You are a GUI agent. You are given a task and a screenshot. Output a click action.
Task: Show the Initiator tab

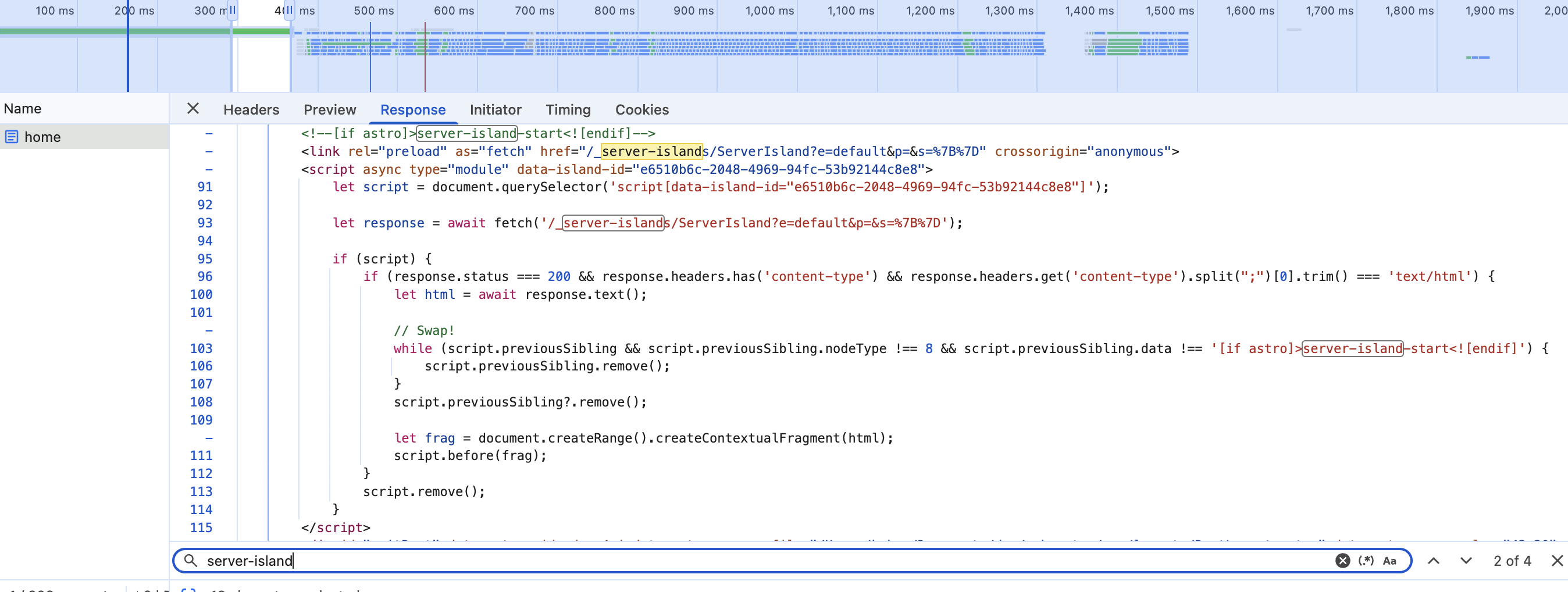click(x=495, y=109)
